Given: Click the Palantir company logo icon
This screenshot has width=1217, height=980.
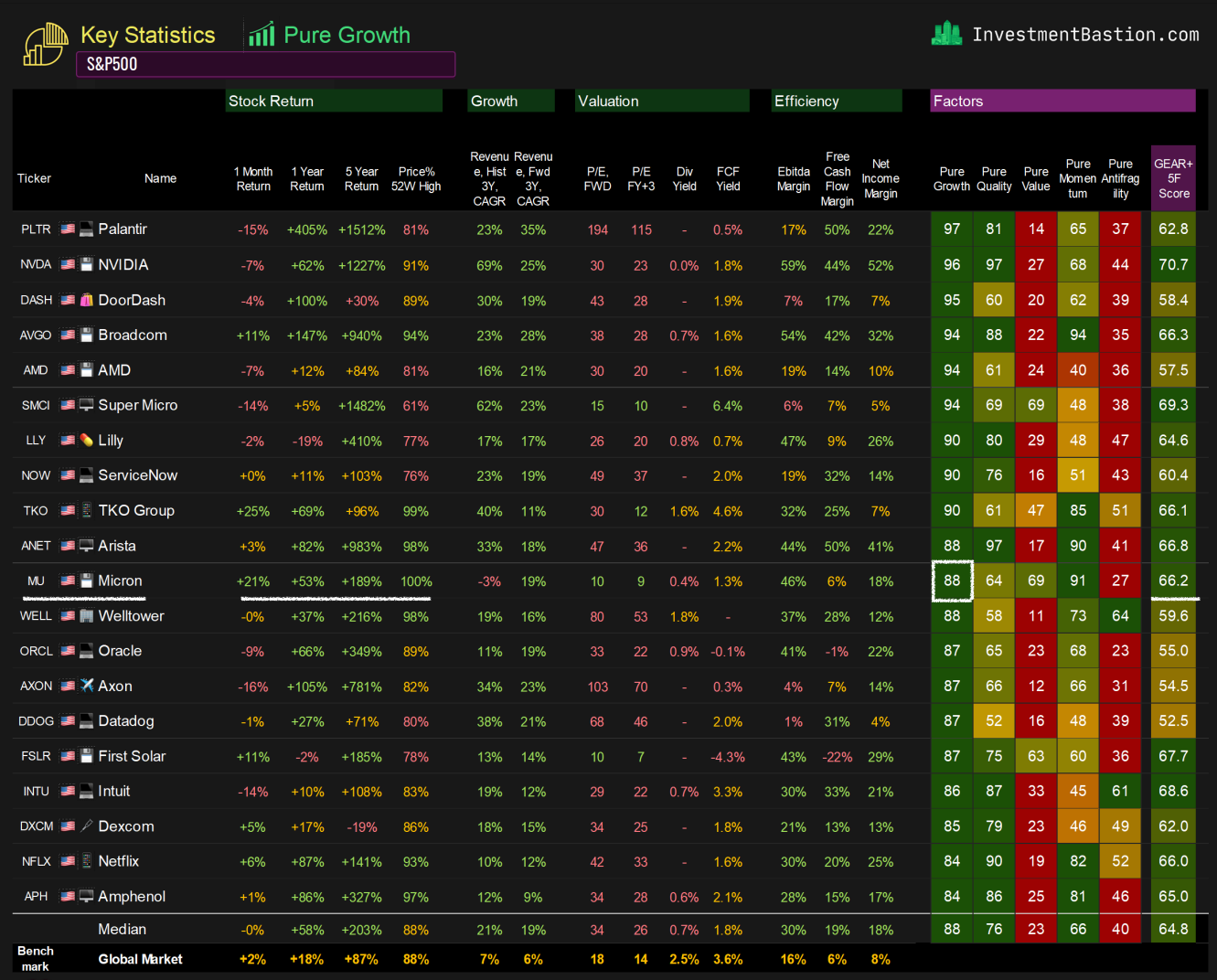Looking at the screenshot, I should pyautogui.click(x=87, y=229).
